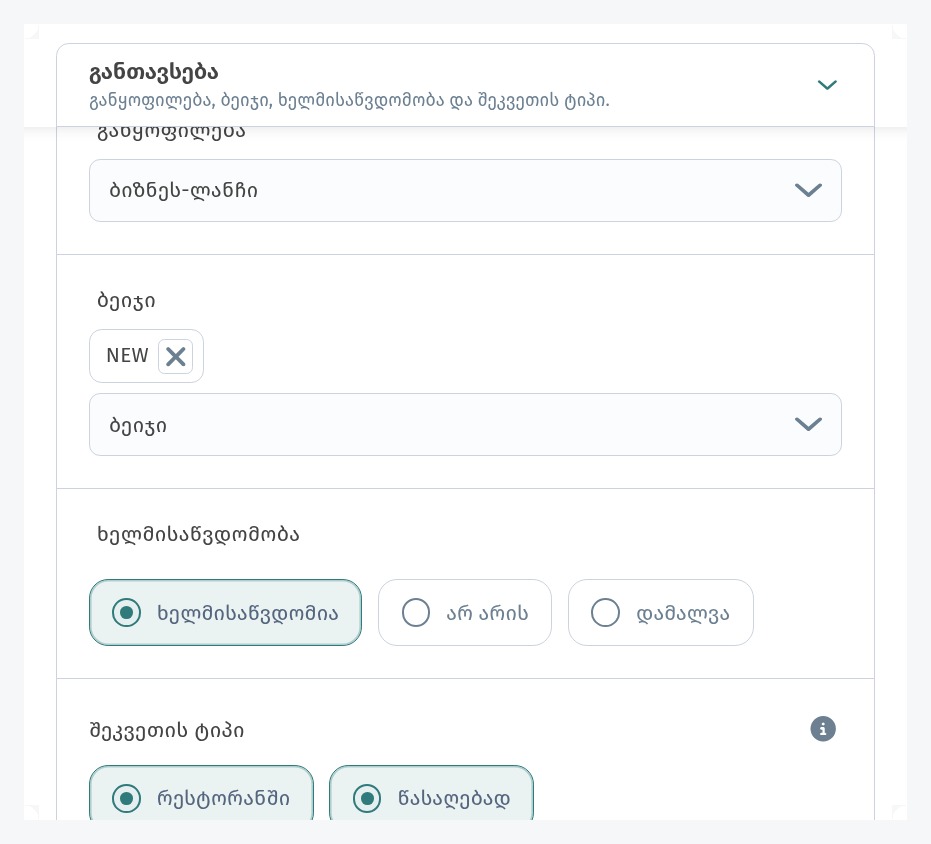Open the ბეიჯი badge dropdown

tap(465, 425)
